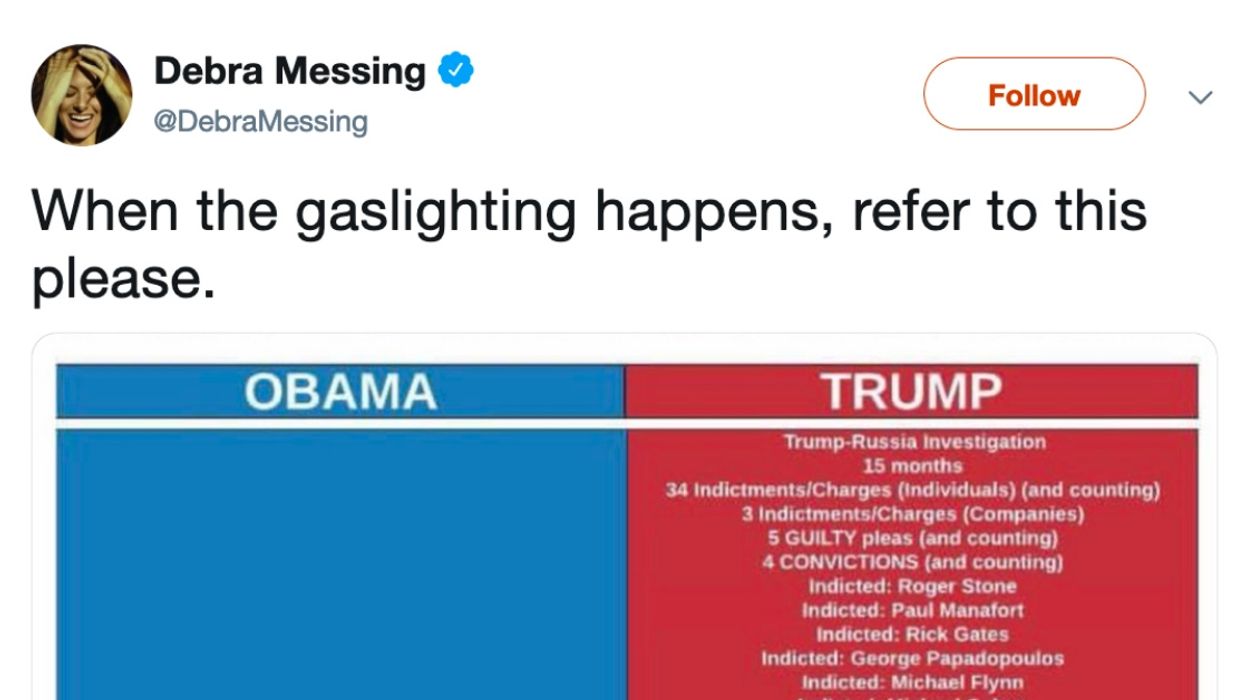Screen dimensions: 1245x700
Task: Select the attached comparison chart image
Action: click(x=620, y=520)
